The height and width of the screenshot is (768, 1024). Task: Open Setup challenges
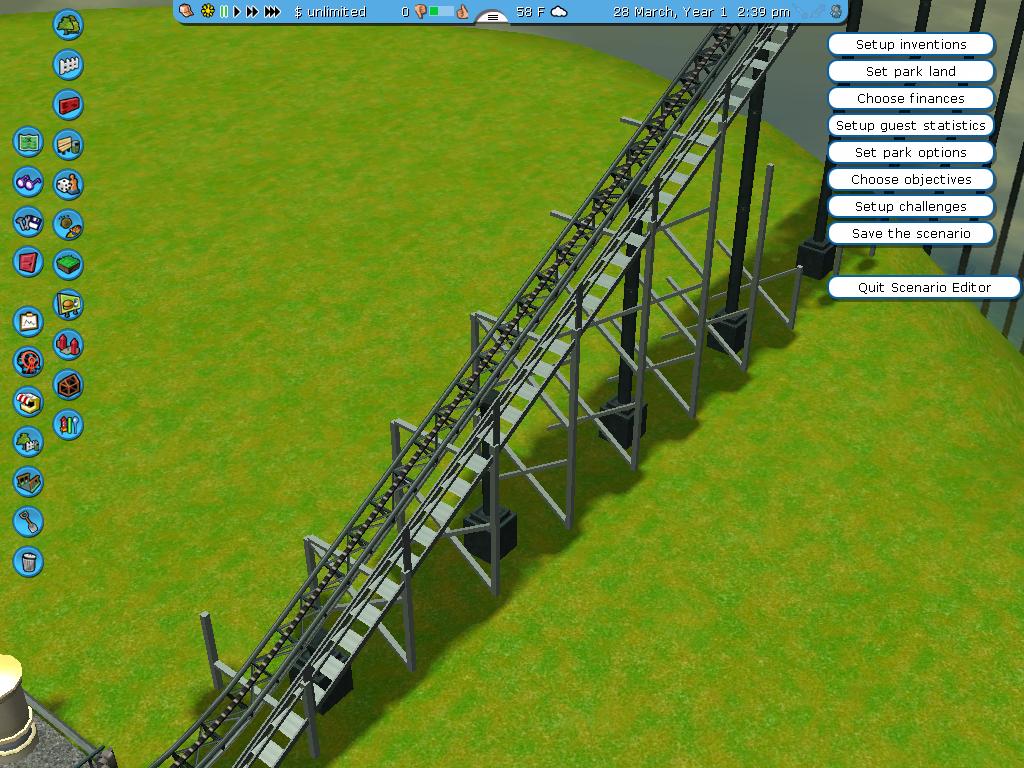pos(911,206)
